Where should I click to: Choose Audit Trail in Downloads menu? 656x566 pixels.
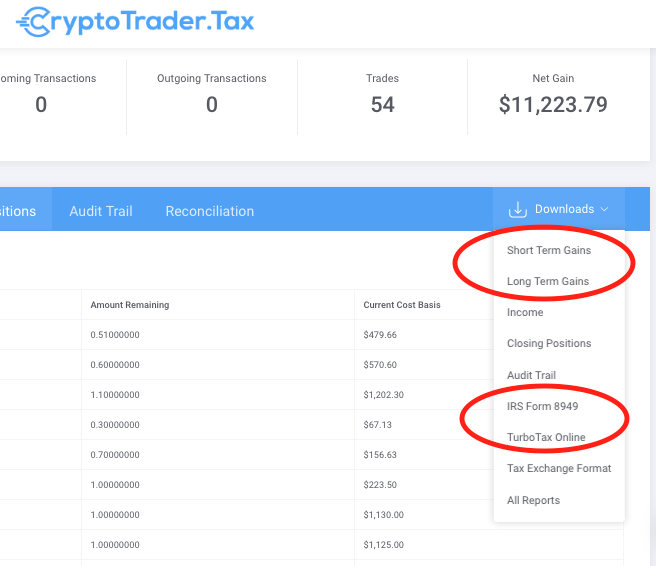point(531,375)
